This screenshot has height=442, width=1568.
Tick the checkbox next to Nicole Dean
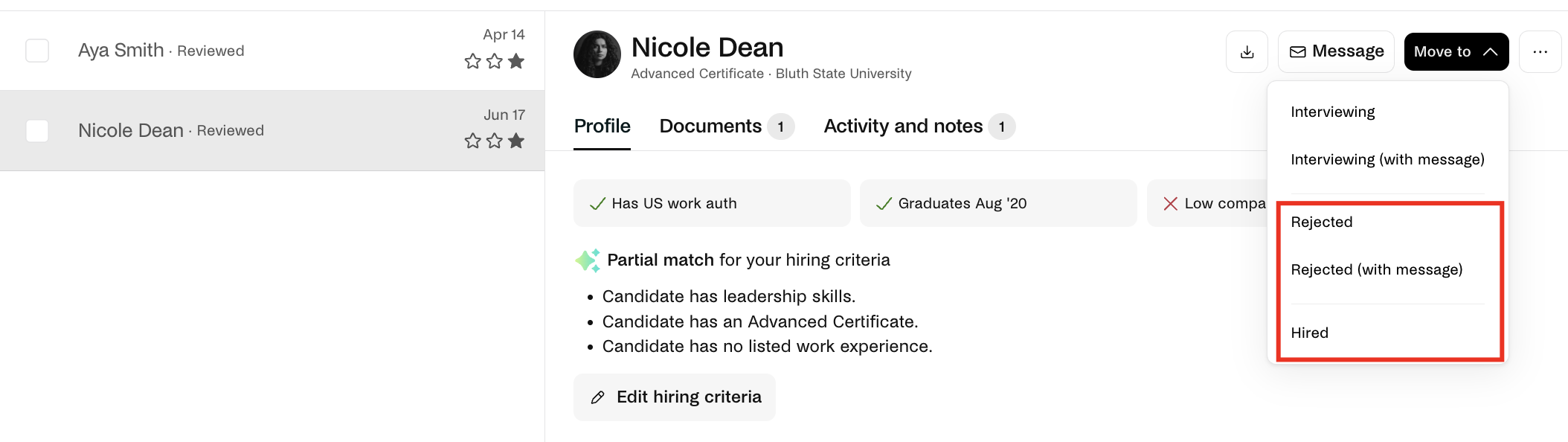37,131
